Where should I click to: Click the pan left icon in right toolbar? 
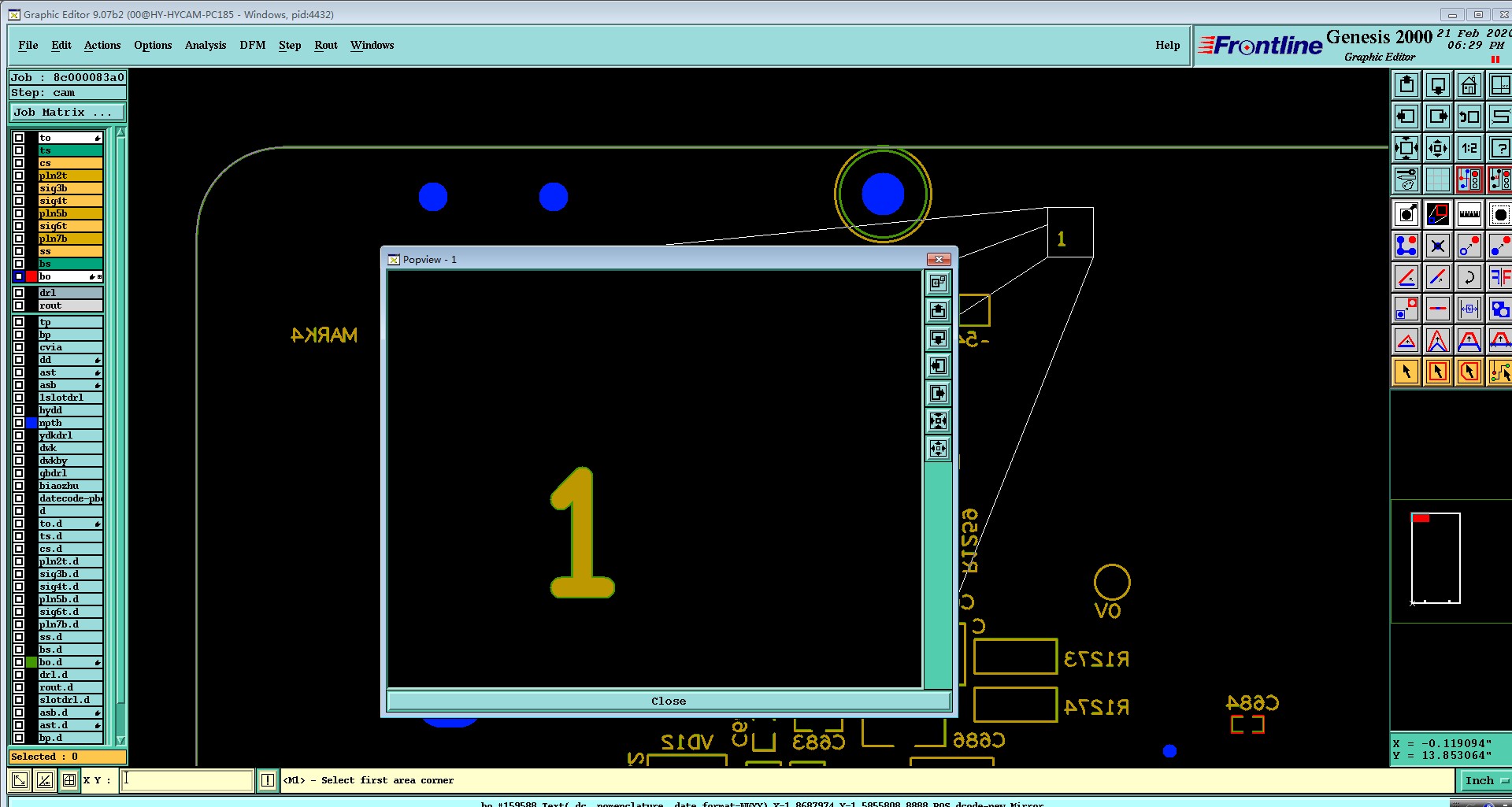[1406, 117]
